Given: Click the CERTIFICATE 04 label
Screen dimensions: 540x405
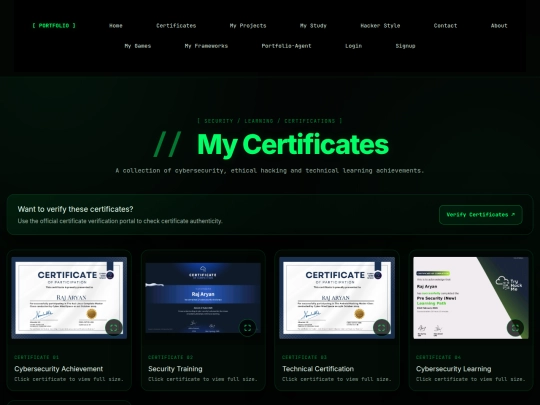Looking at the screenshot, I should 438,357.
